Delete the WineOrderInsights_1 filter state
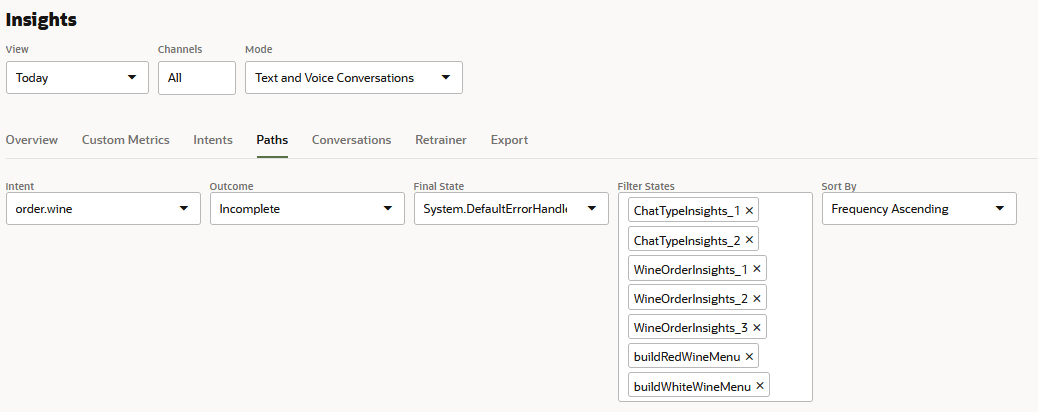Viewport: 1038px width, 412px height. coord(757,269)
